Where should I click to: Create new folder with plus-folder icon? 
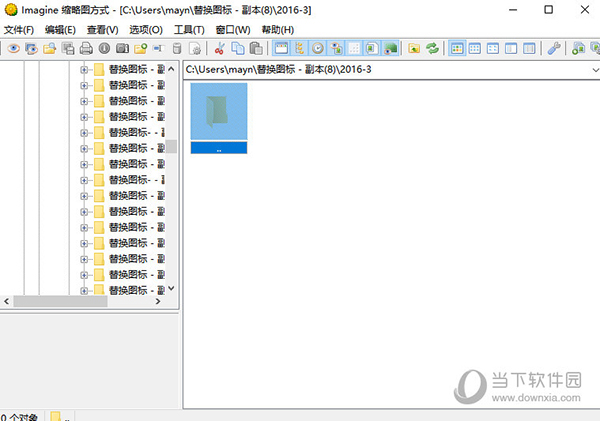(140, 49)
